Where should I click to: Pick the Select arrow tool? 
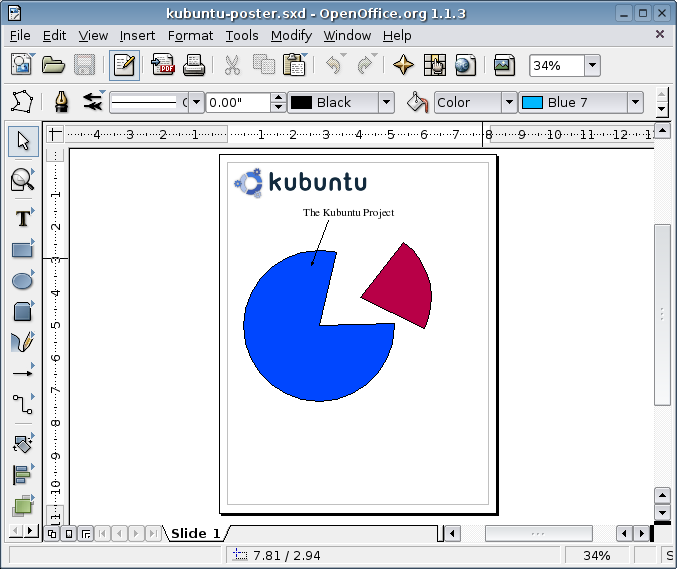point(23,141)
